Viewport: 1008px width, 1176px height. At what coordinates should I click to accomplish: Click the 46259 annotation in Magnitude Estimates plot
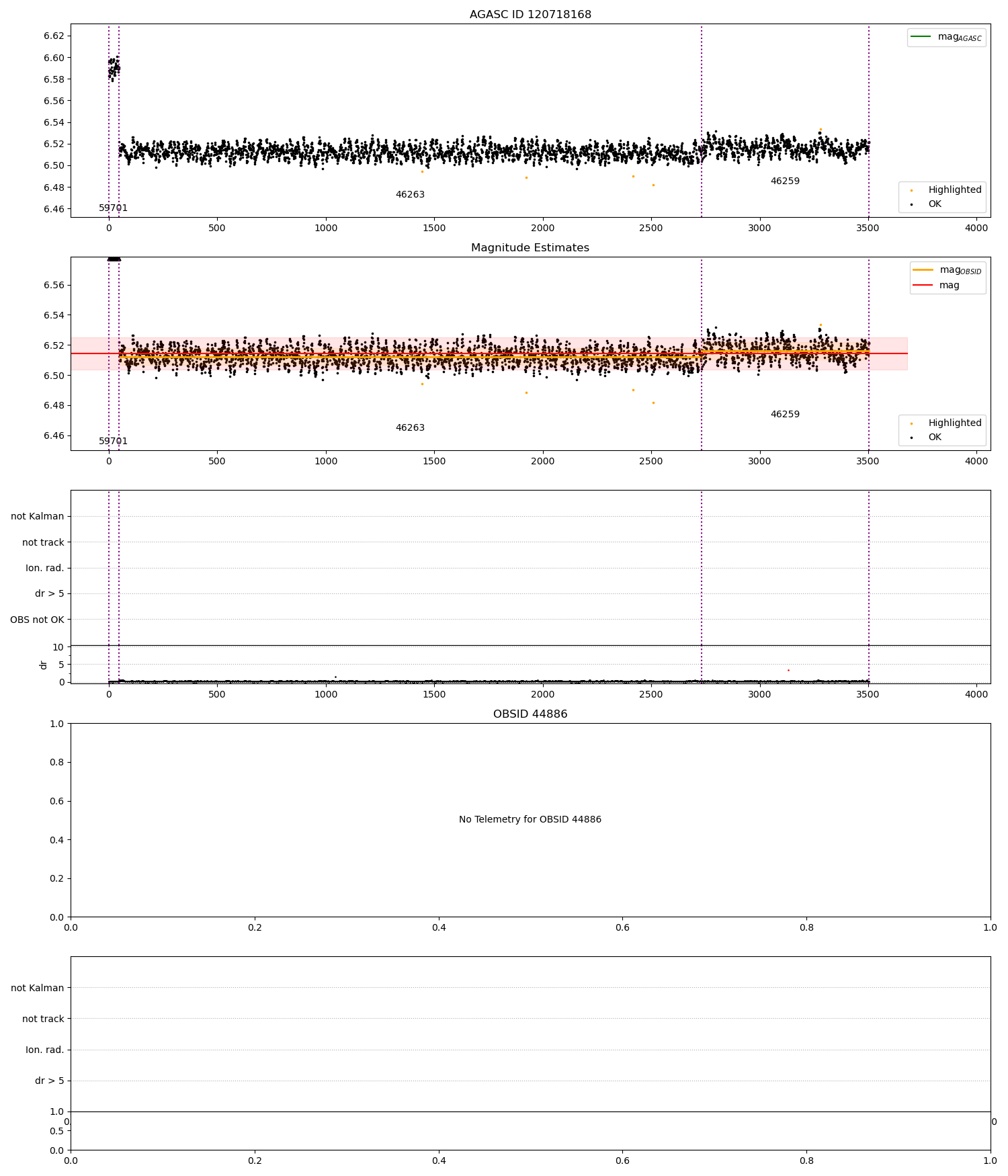pos(785,415)
